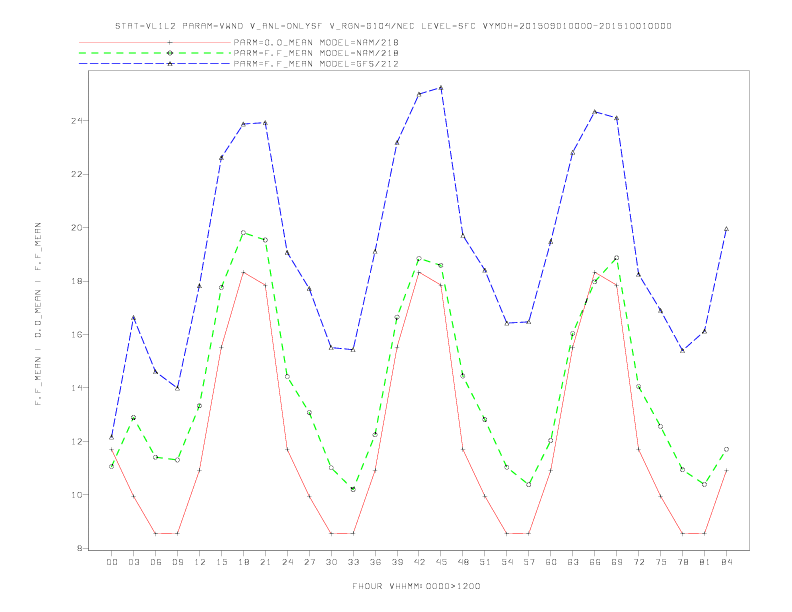Image resolution: width=792 pixels, height=612 pixels.
Task: Click x-axis tick label 45
Action: pyautogui.click(x=441, y=562)
